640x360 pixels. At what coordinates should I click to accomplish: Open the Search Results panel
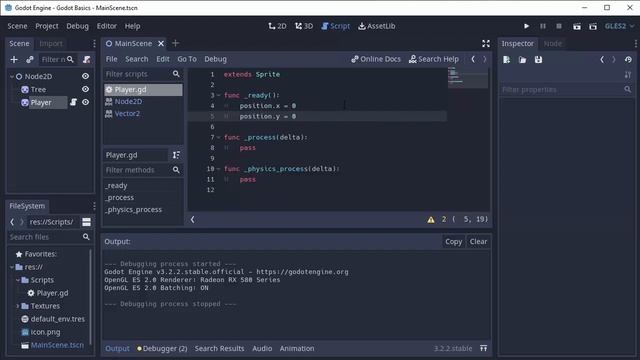219,349
